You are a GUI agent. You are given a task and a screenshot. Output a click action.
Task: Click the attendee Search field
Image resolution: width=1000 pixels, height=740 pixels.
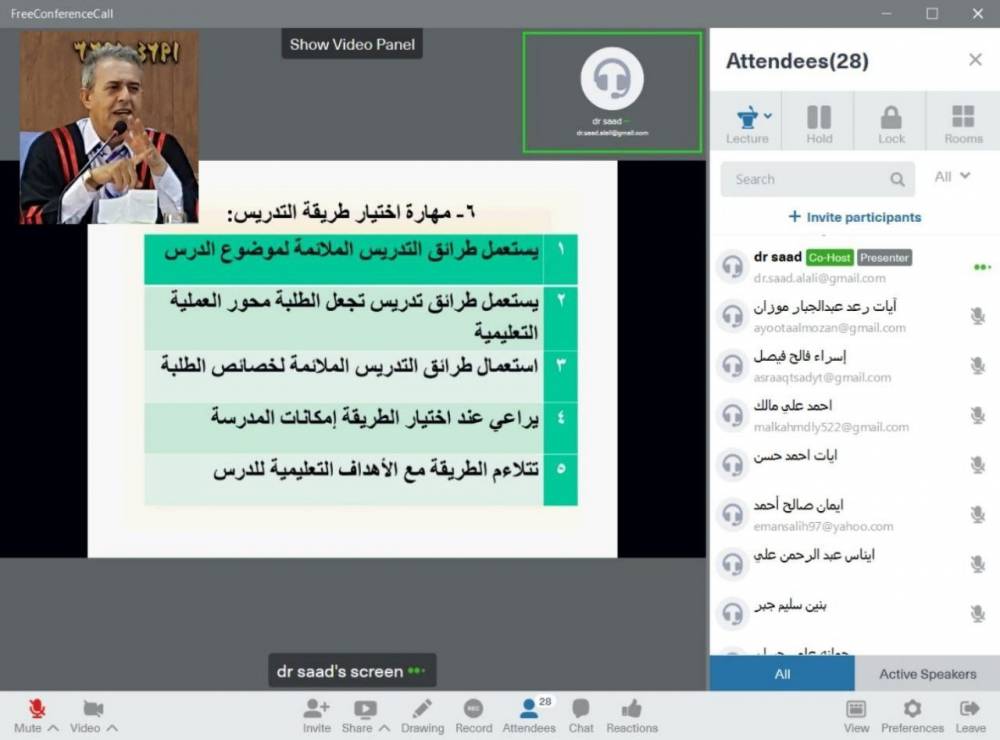(x=805, y=179)
